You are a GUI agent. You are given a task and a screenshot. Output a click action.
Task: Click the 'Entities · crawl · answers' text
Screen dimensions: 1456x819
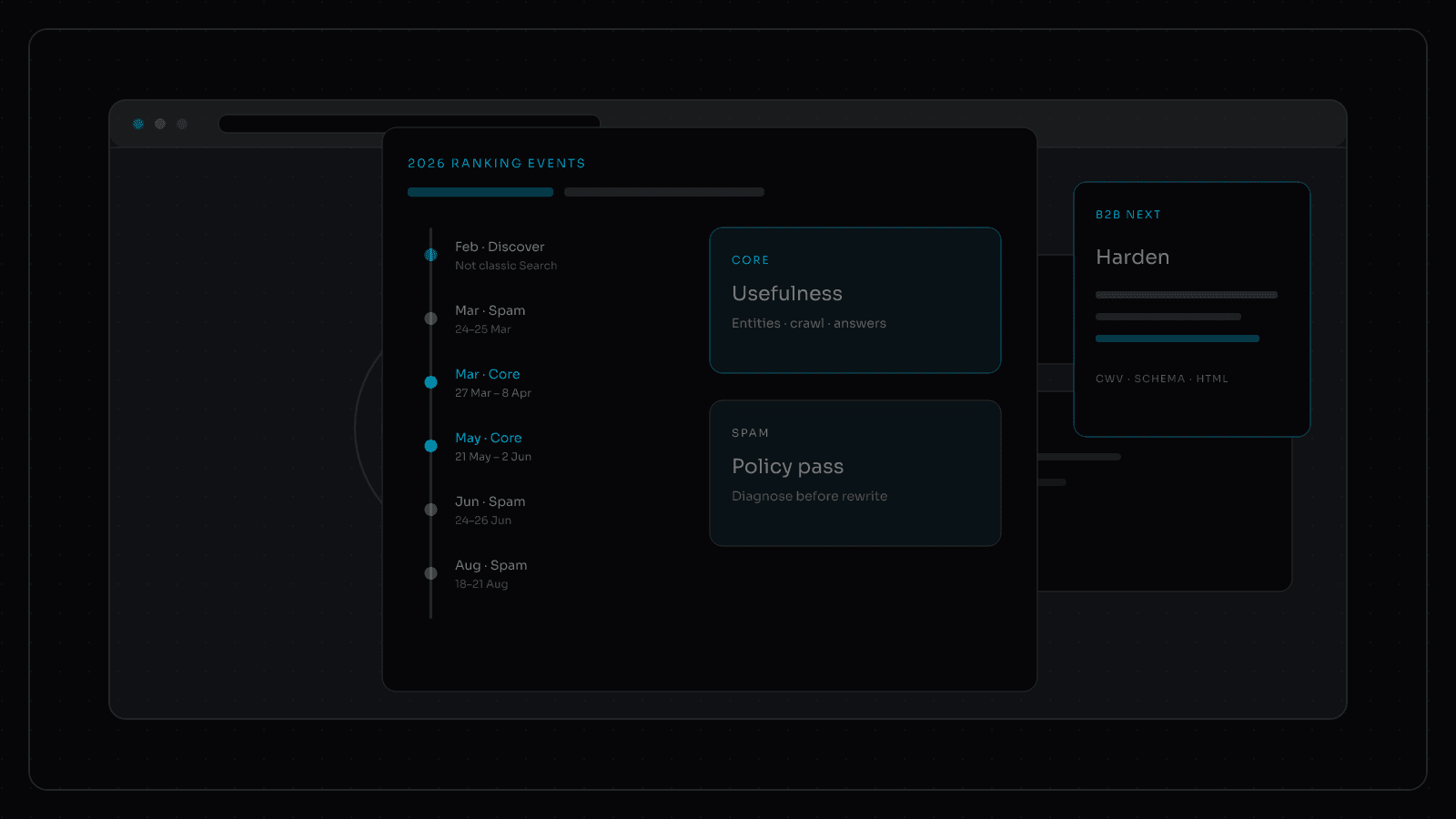(x=809, y=323)
